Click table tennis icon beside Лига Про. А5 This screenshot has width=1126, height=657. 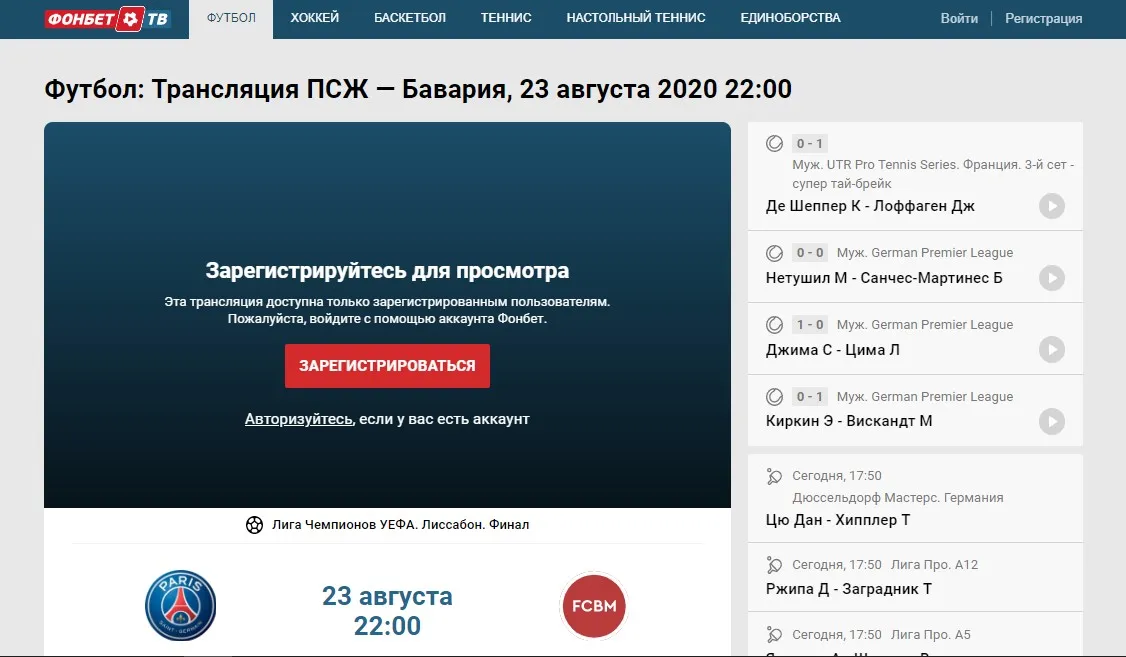[x=774, y=635]
